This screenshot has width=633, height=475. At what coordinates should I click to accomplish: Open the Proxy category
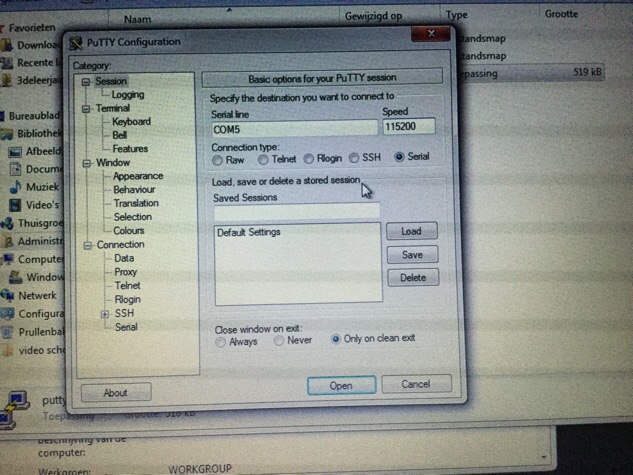126,272
